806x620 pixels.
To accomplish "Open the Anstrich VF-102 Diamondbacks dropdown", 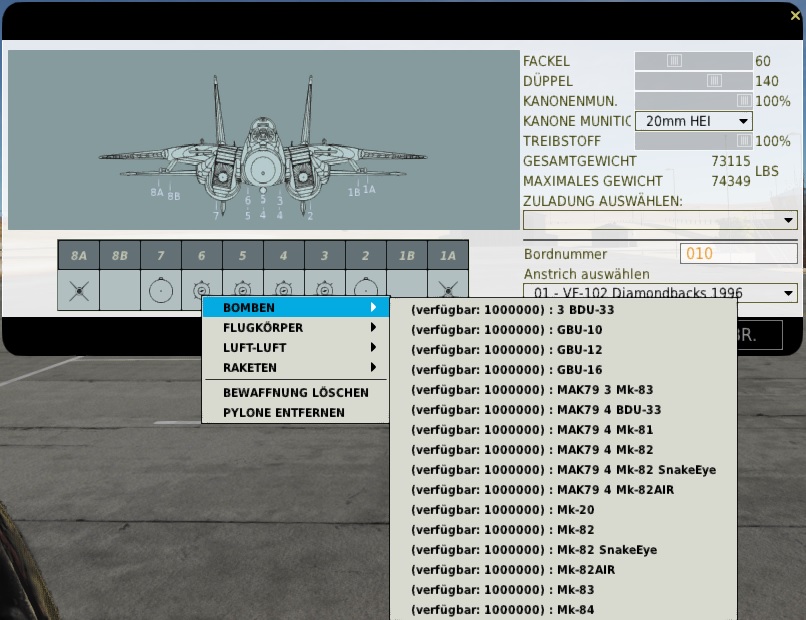I will [x=660, y=293].
